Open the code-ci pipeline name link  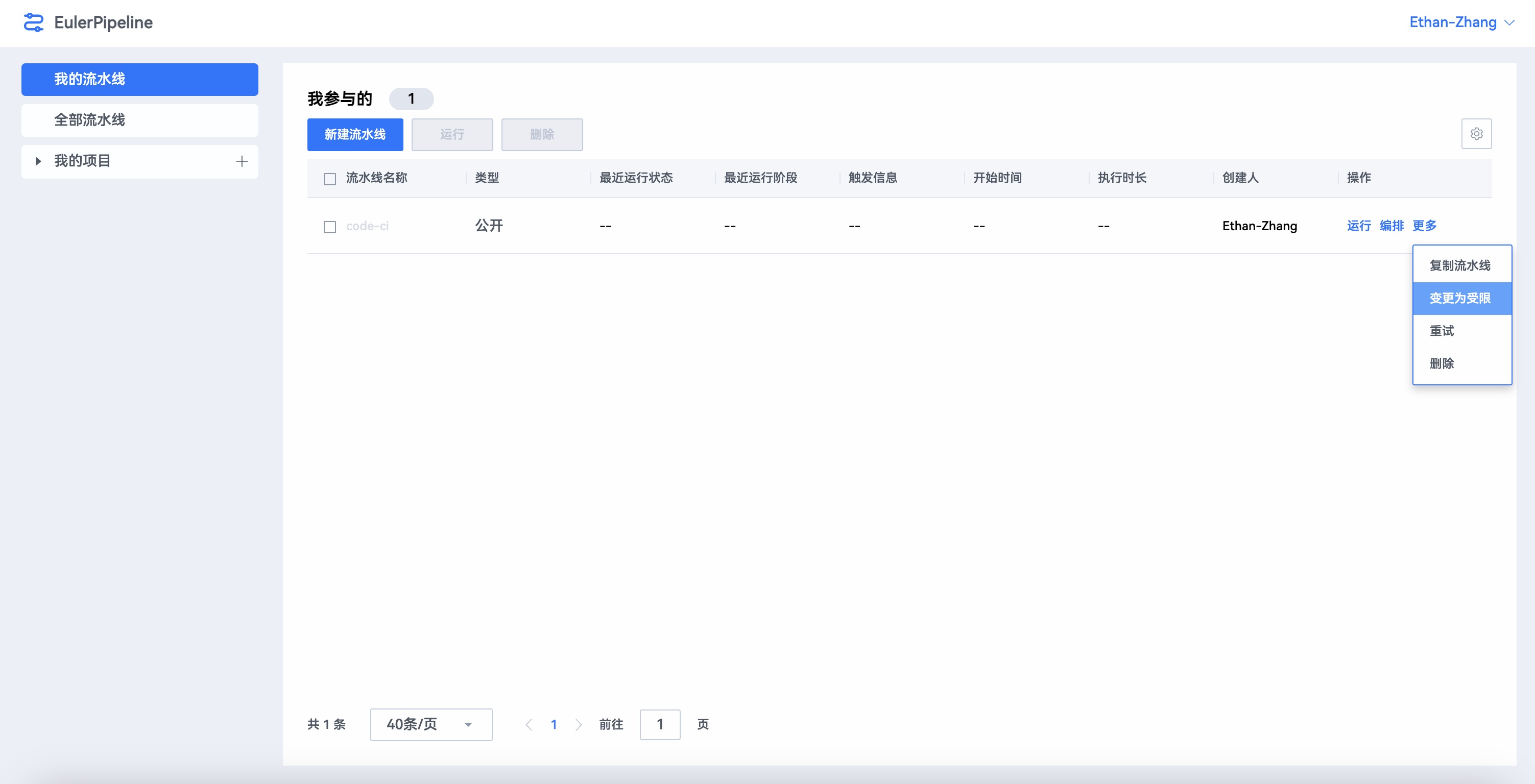[367, 227]
